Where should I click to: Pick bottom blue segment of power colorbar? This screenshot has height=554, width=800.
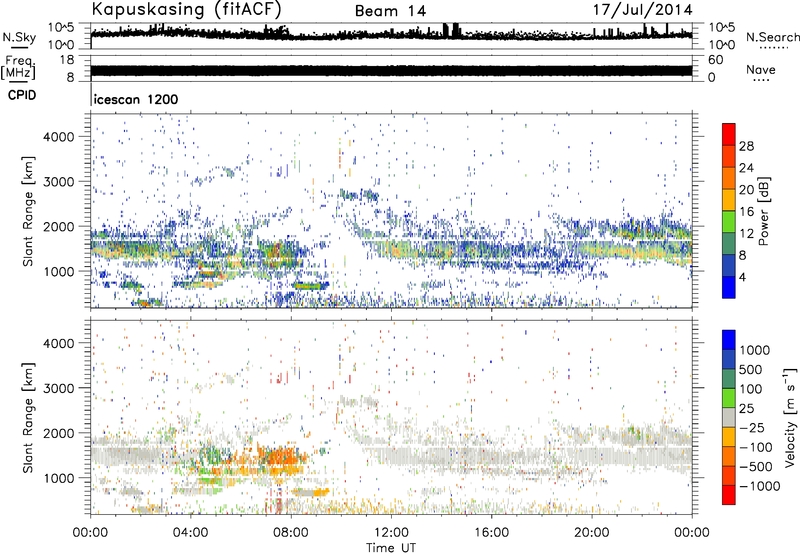click(729, 287)
